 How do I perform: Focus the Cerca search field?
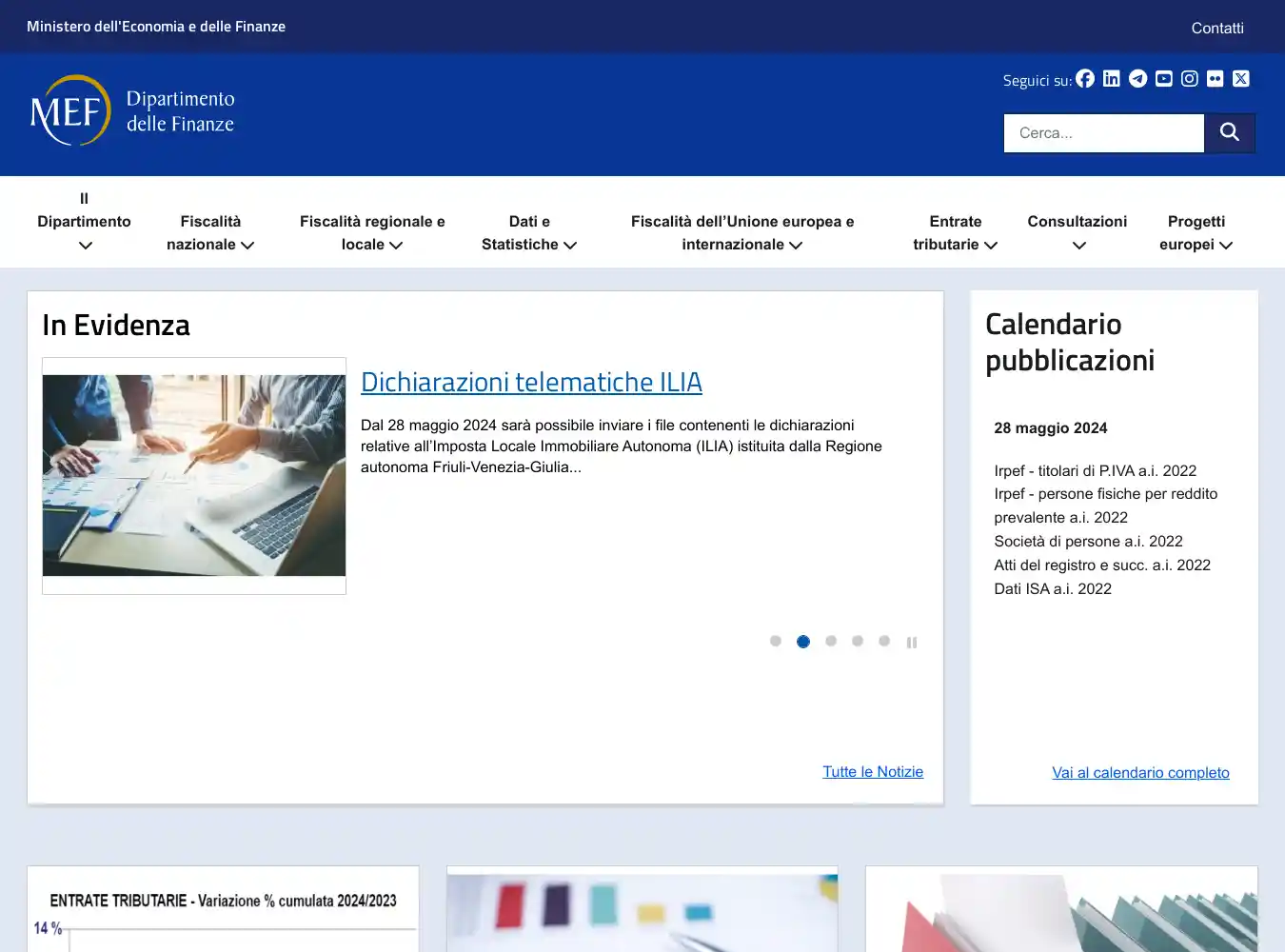point(1104,133)
